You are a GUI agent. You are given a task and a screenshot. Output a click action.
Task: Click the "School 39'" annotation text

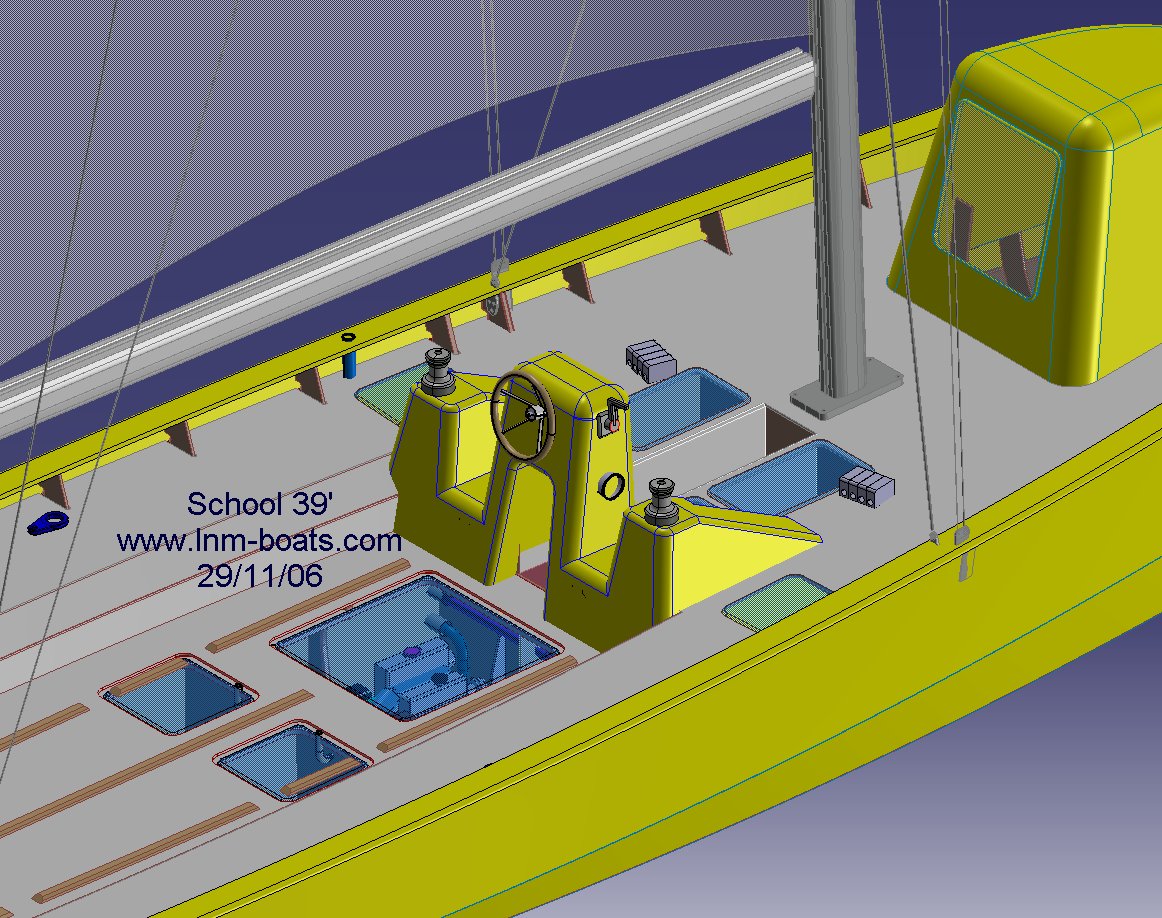pos(260,505)
